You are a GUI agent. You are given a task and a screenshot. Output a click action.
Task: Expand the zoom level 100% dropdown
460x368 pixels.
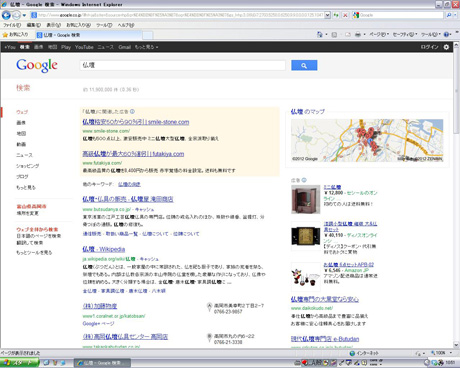click(x=451, y=353)
